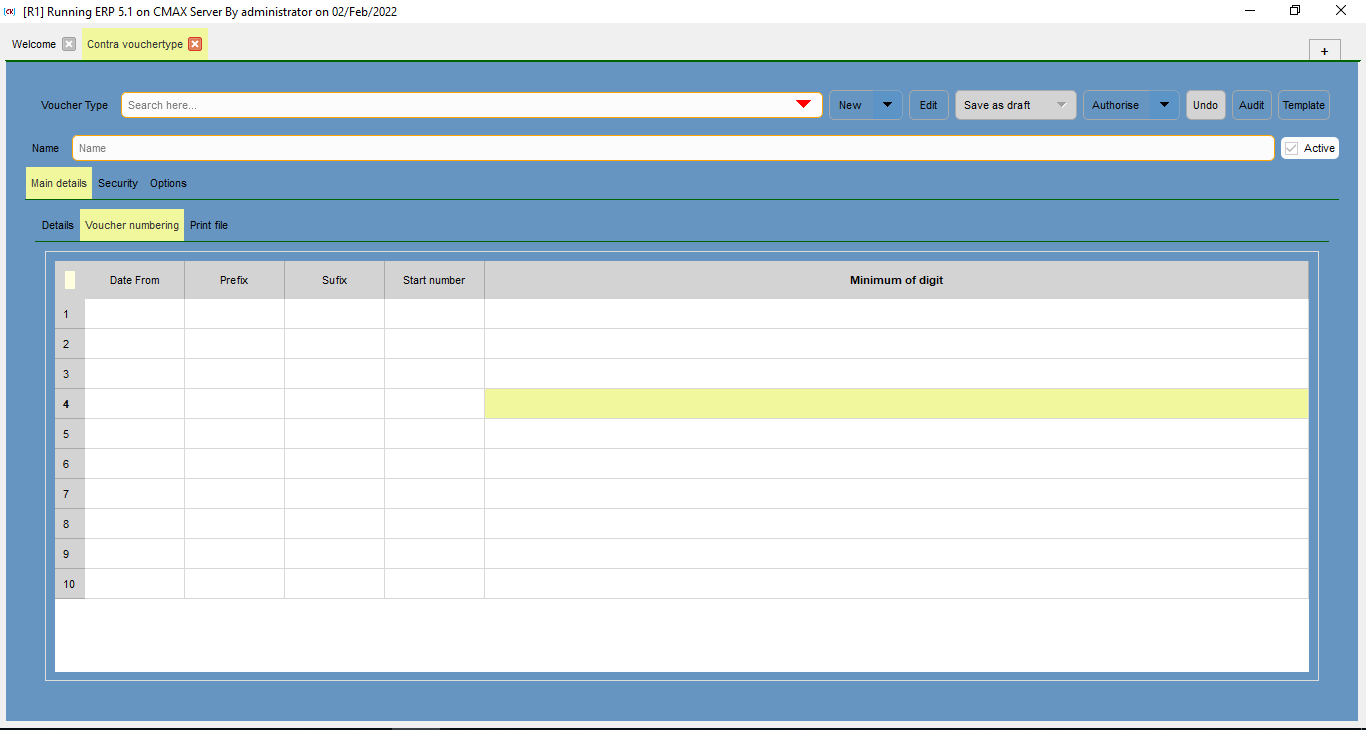Click the Template button
The image size is (1366, 730).
[x=1304, y=105]
